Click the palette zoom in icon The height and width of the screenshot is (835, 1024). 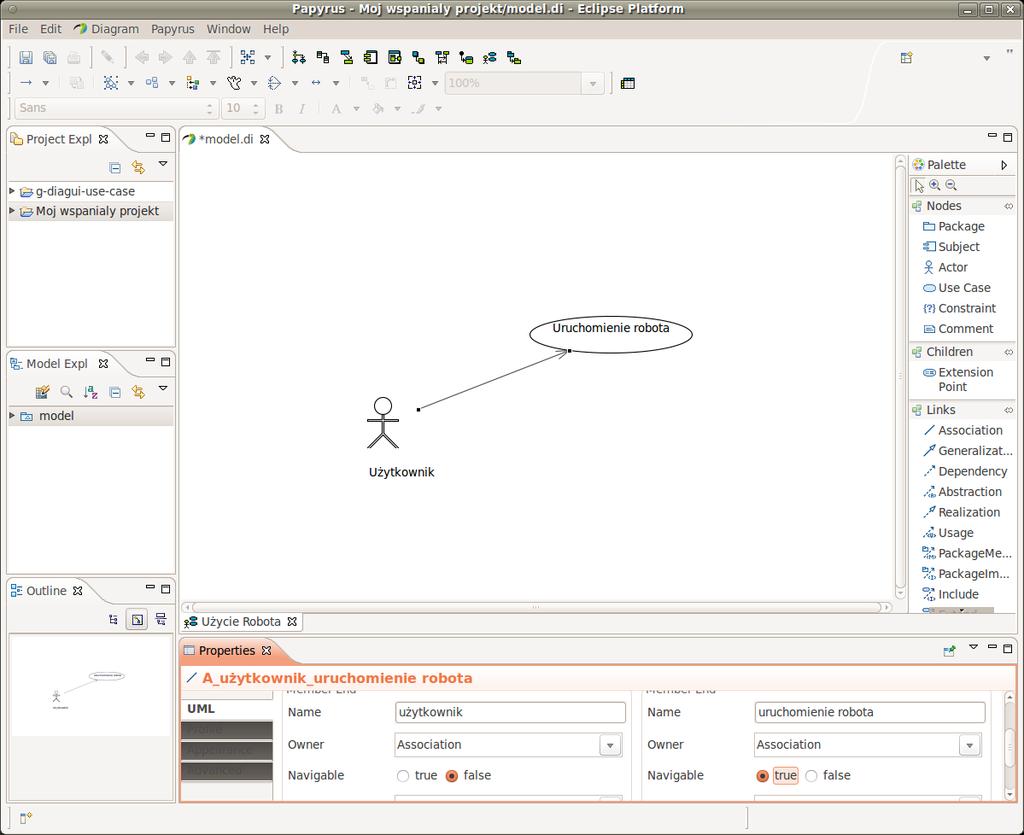935,185
